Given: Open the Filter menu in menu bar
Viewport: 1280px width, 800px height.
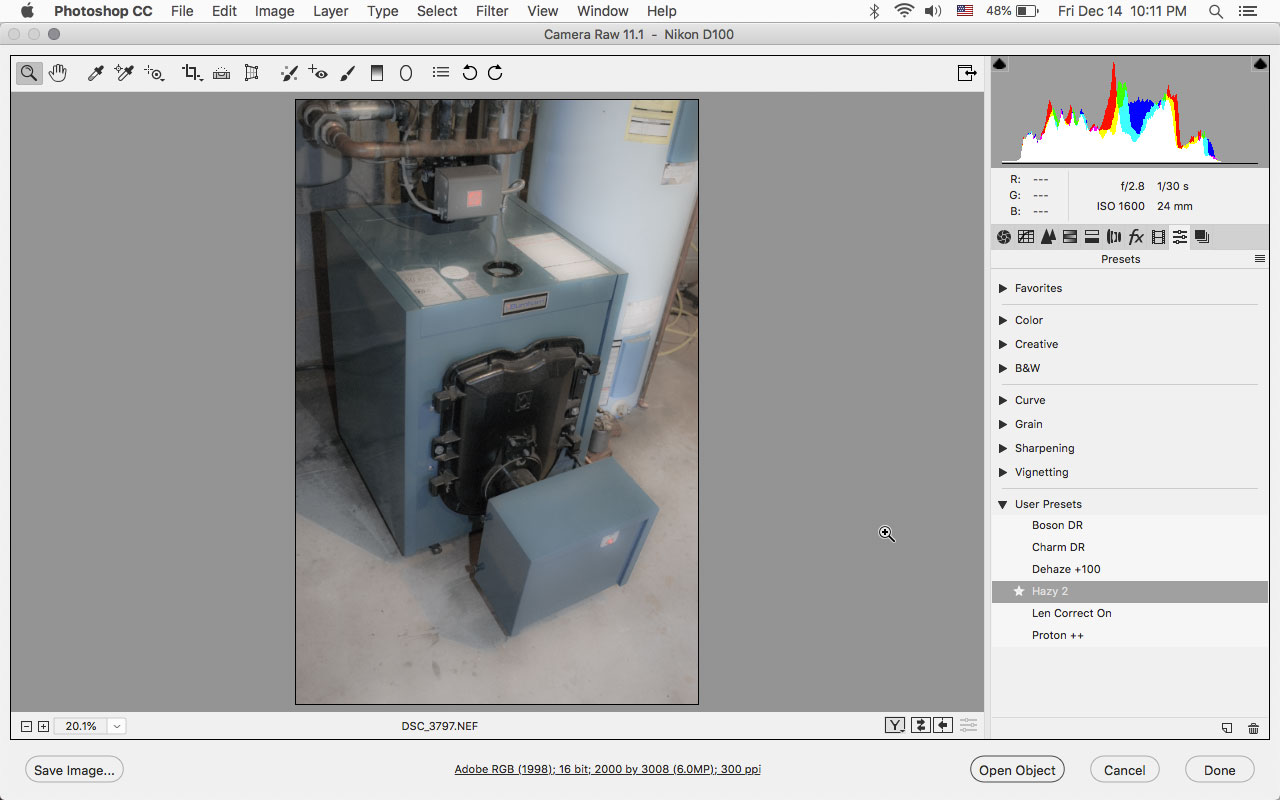Looking at the screenshot, I should [x=492, y=11].
